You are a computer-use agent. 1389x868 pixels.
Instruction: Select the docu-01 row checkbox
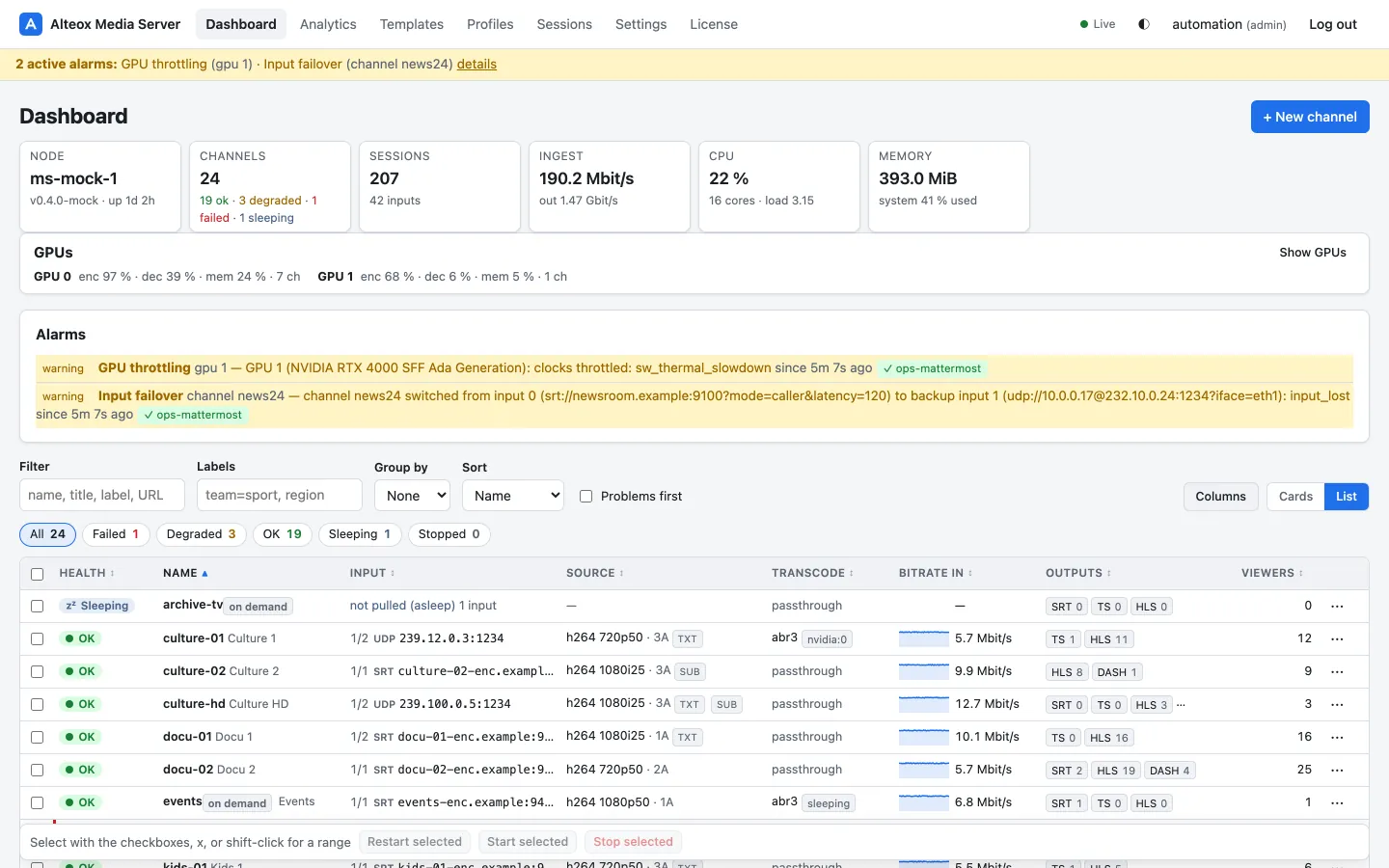coord(38,738)
